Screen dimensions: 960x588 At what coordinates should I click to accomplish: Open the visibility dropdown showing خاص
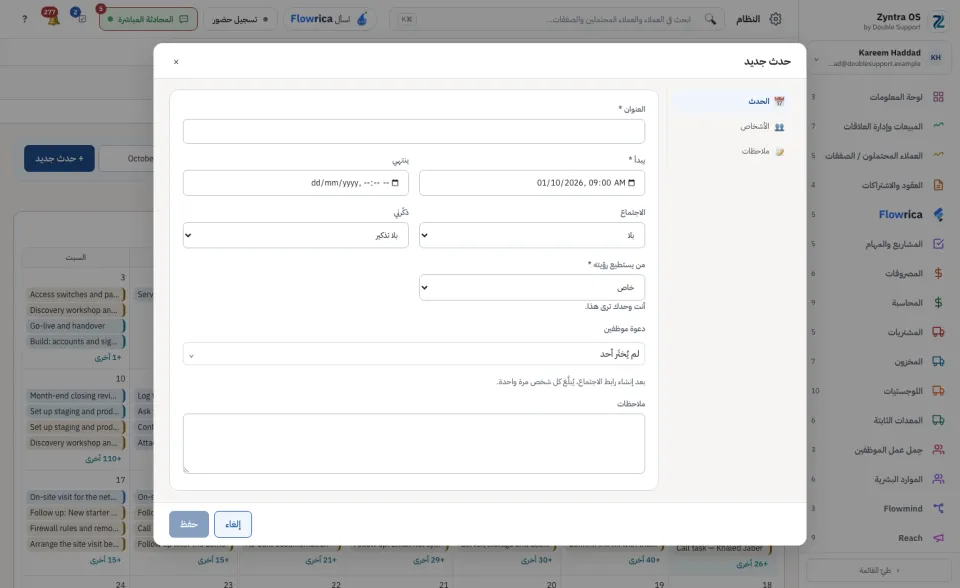pos(531,287)
